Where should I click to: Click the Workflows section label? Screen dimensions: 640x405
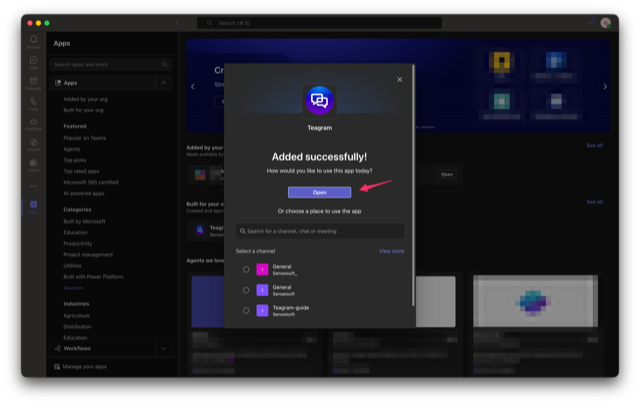[x=77, y=348]
